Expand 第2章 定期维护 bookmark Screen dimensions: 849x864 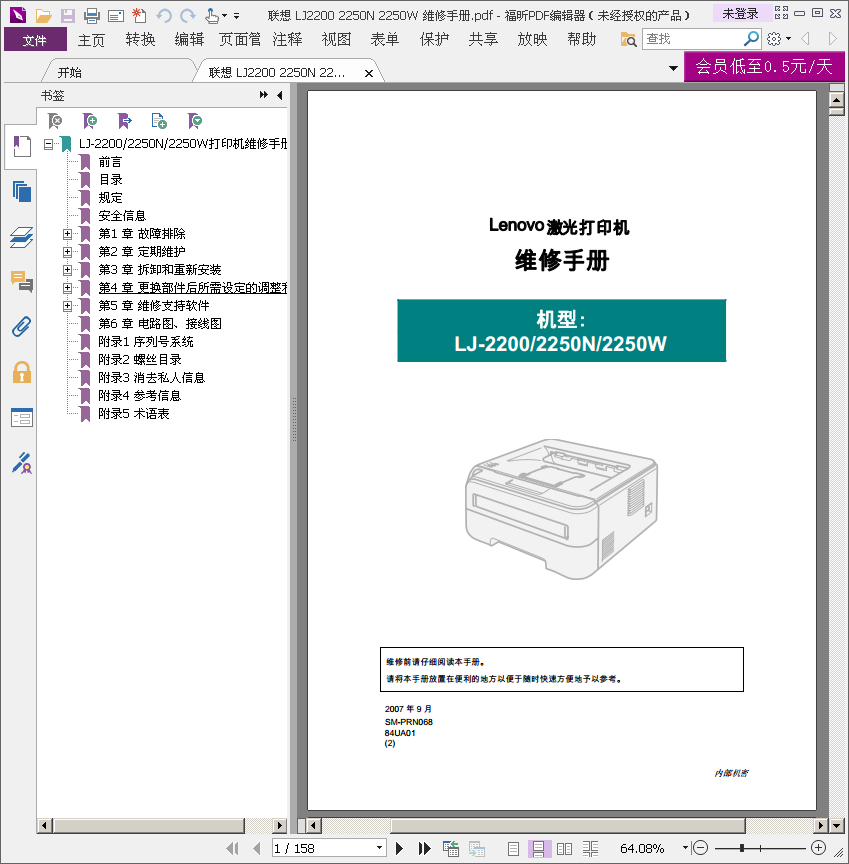coord(67,252)
